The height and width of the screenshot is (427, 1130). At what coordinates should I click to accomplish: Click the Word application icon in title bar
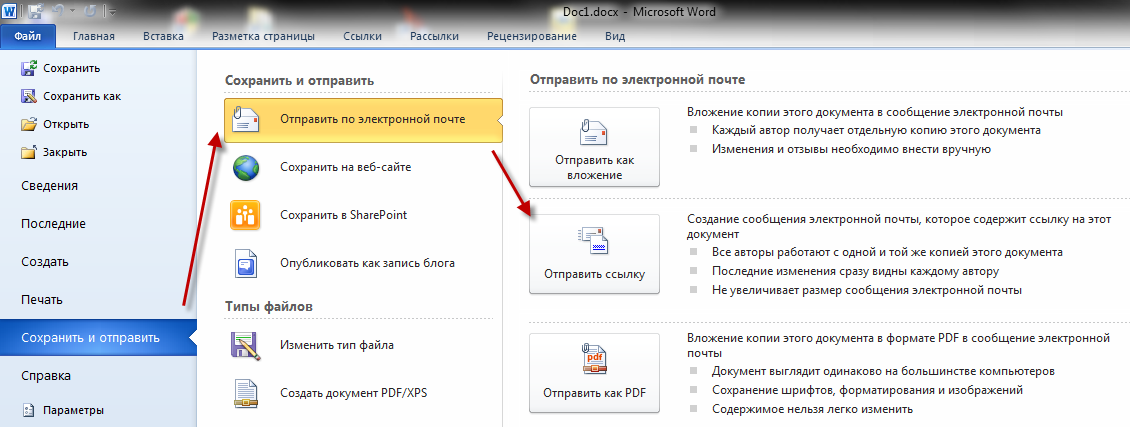(10, 12)
